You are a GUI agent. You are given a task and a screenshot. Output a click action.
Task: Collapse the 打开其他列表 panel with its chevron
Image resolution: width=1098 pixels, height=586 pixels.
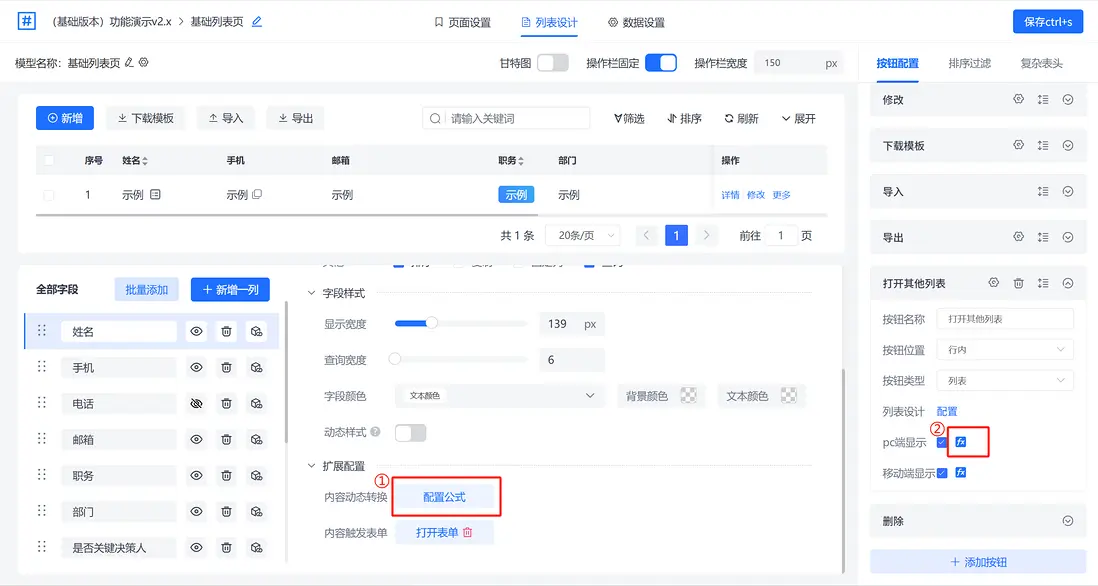[x=1070, y=283]
